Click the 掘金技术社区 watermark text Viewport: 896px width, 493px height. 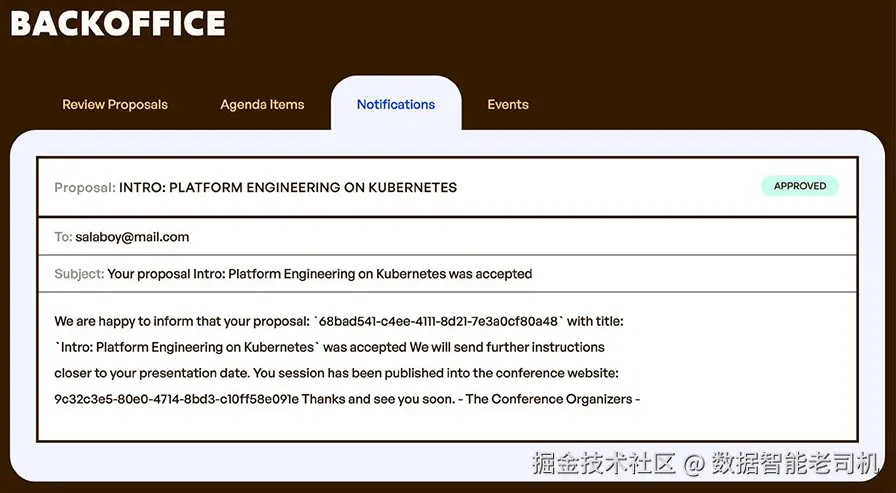[x=604, y=463]
